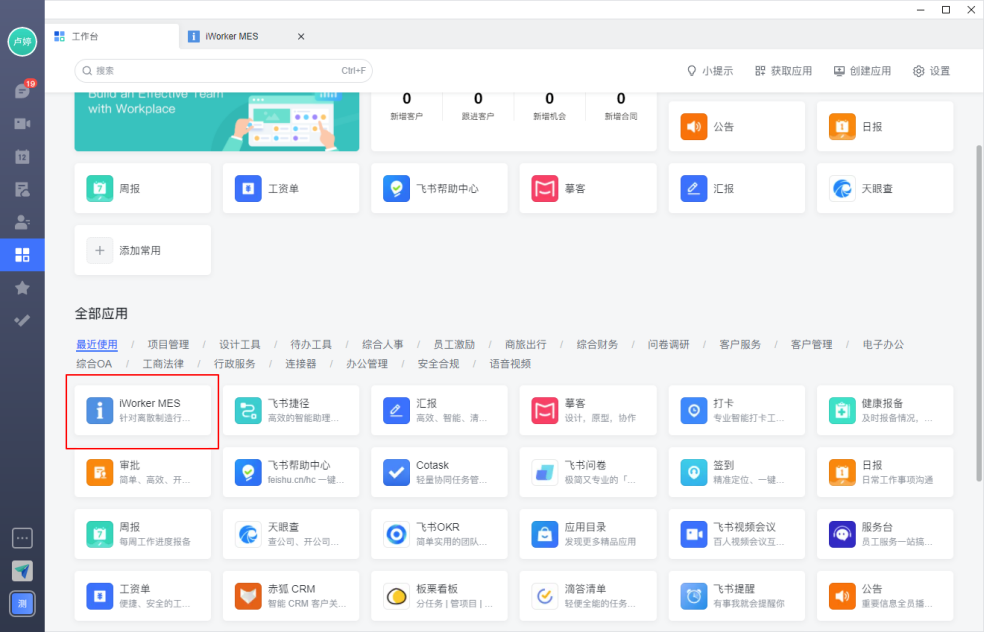
Task: Select the 待办工具 category
Action: [x=311, y=345]
